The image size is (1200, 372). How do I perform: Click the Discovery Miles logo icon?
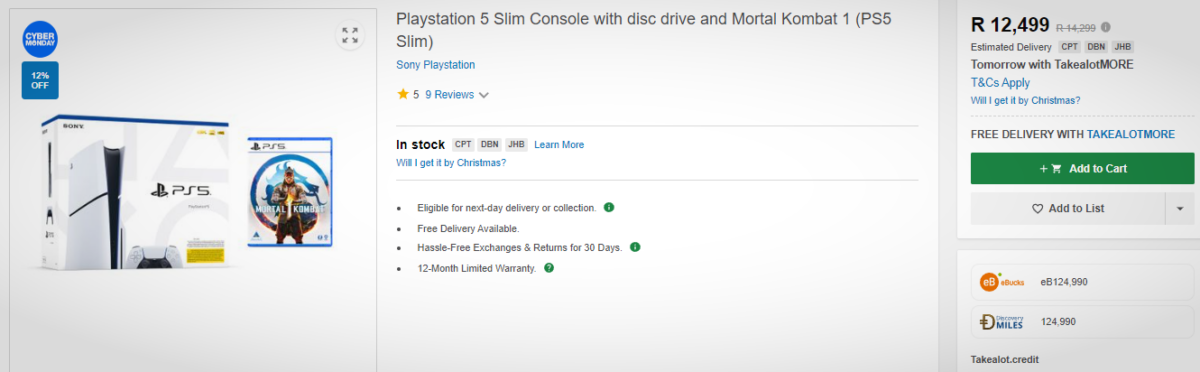(1002, 322)
